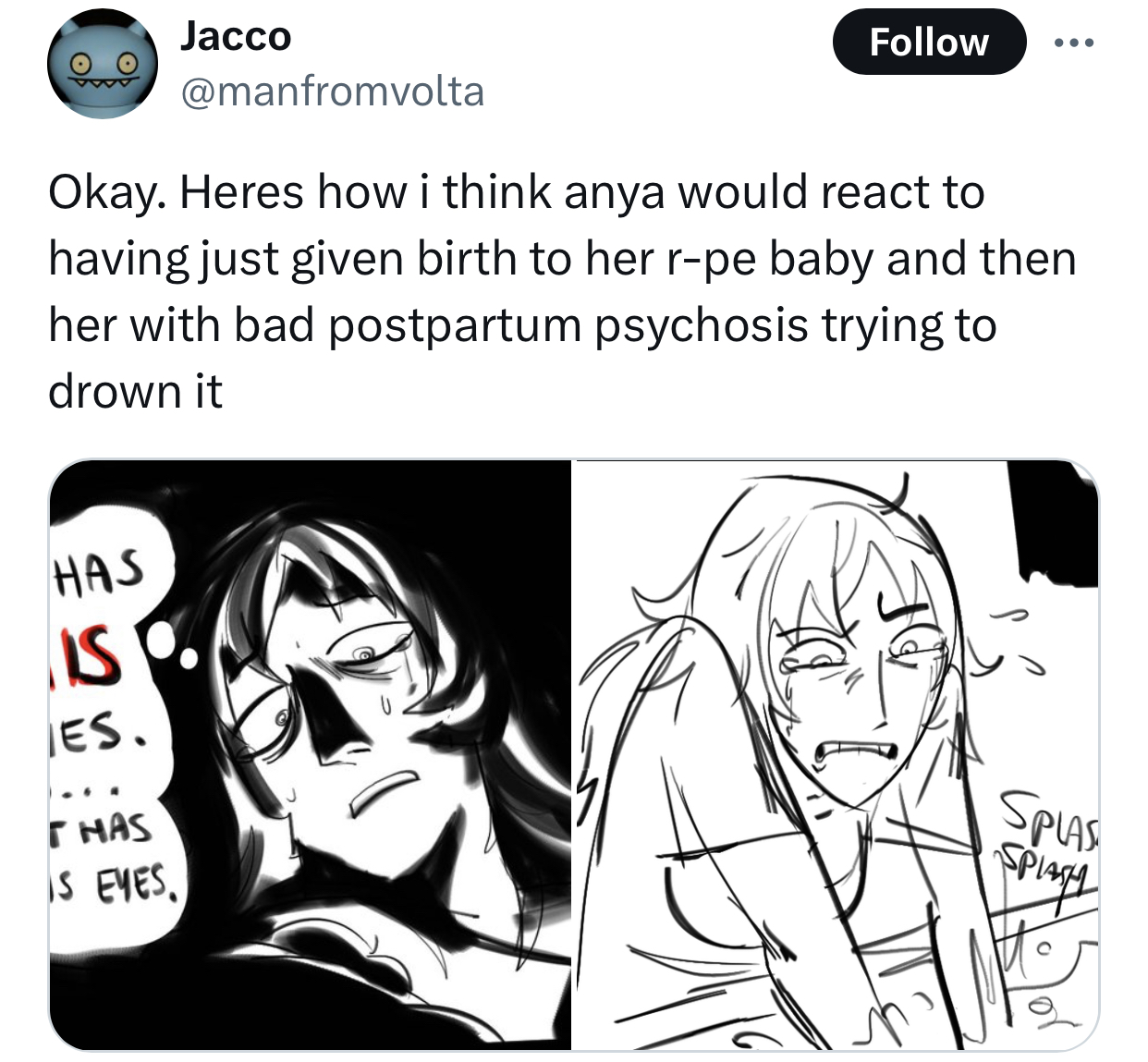The image size is (1148, 1062).
Task: Open the right line-sketch image
Action: (x=836, y=755)
